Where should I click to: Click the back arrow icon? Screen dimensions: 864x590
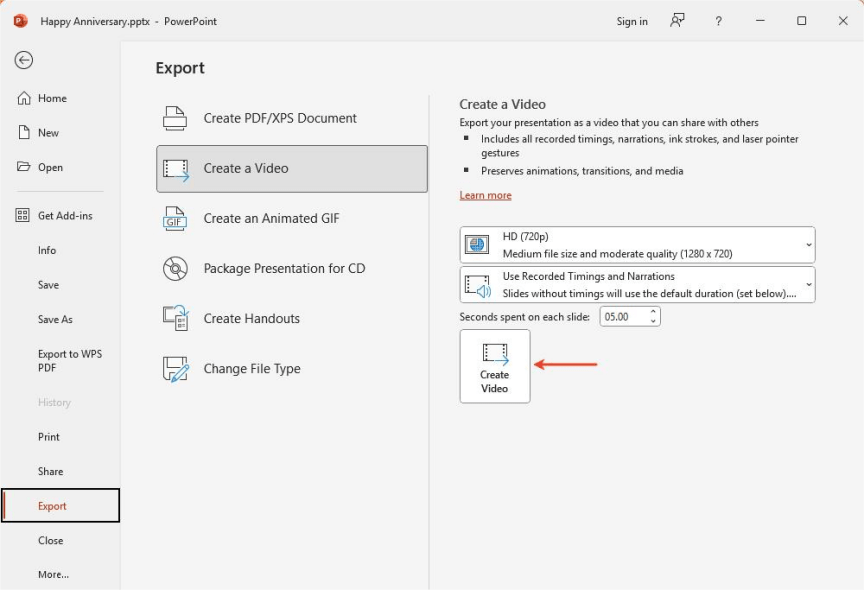pyautogui.click(x=23, y=60)
